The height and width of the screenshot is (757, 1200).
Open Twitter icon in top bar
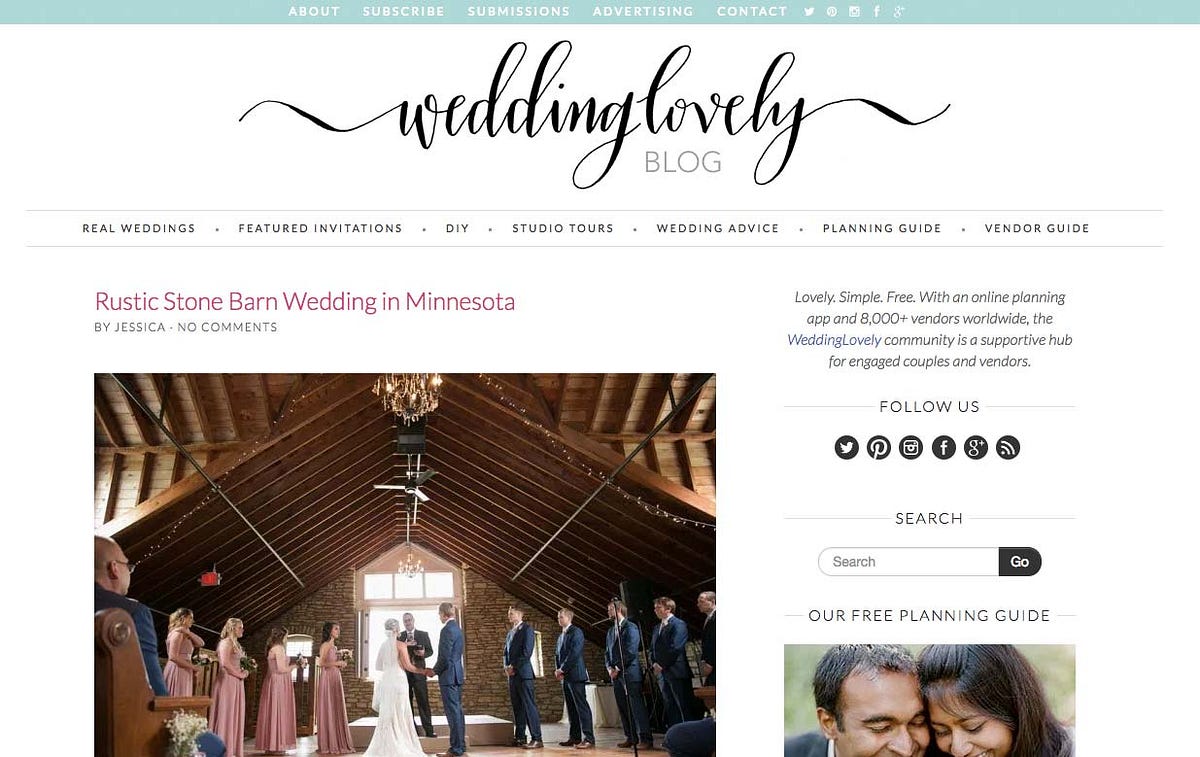coord(809,12)
